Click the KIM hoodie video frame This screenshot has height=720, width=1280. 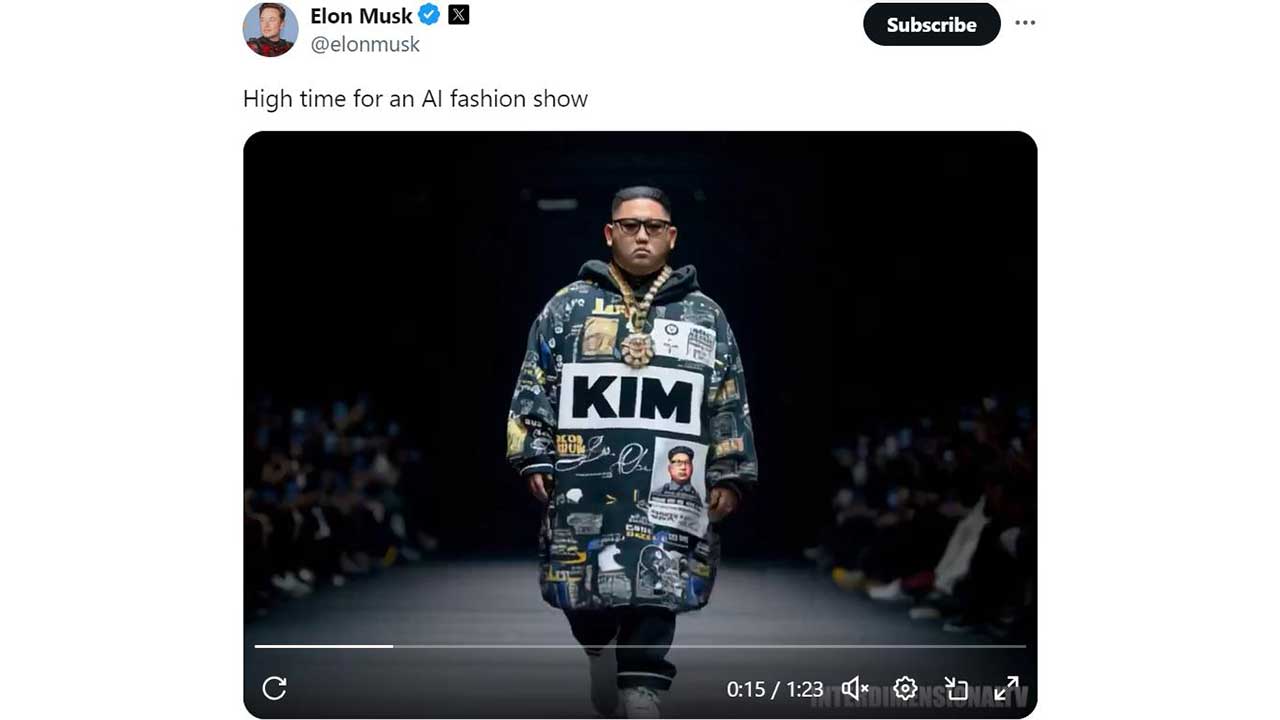click(x=640, y=424)
